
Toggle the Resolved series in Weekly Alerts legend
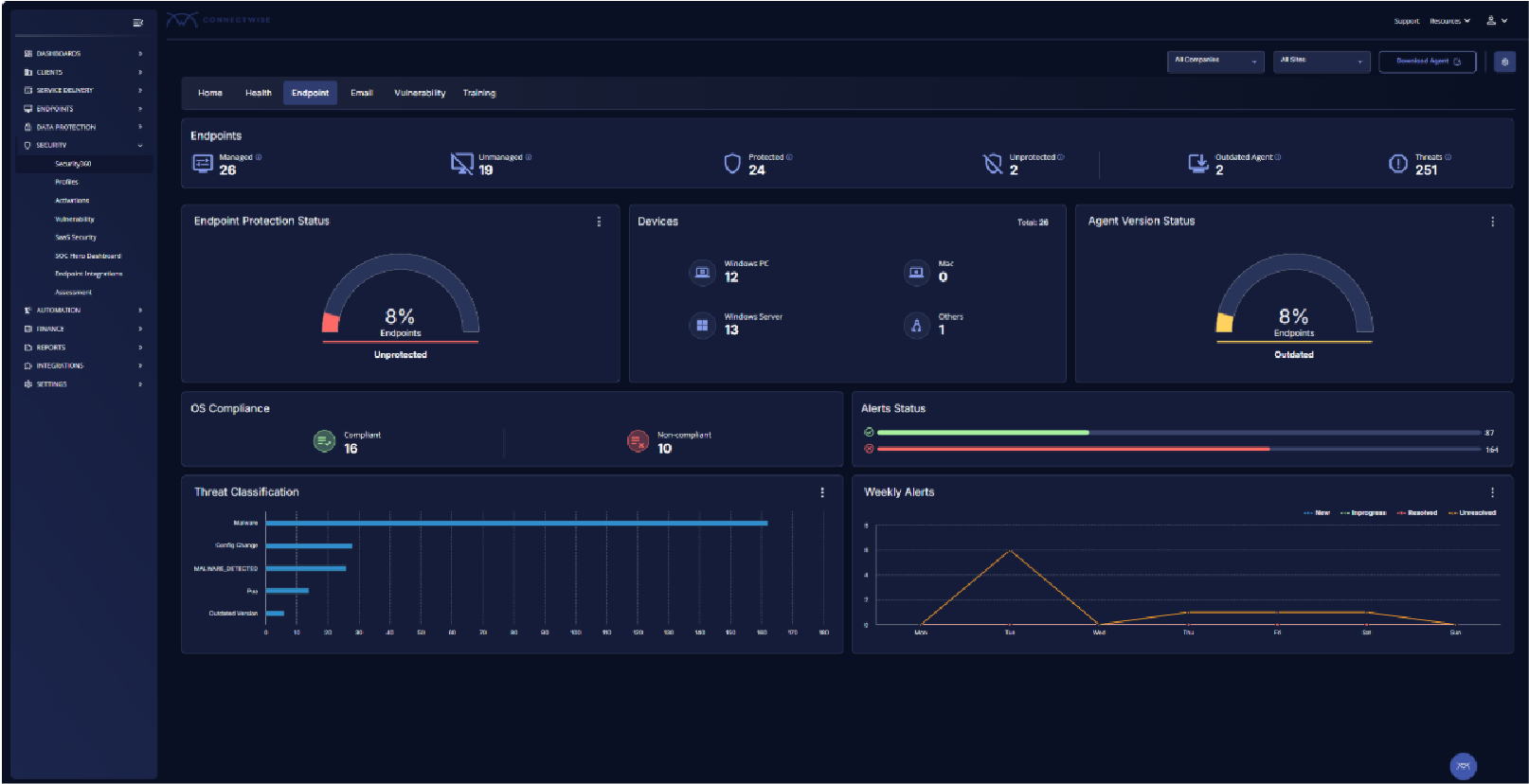click(x=1417, y=513)
